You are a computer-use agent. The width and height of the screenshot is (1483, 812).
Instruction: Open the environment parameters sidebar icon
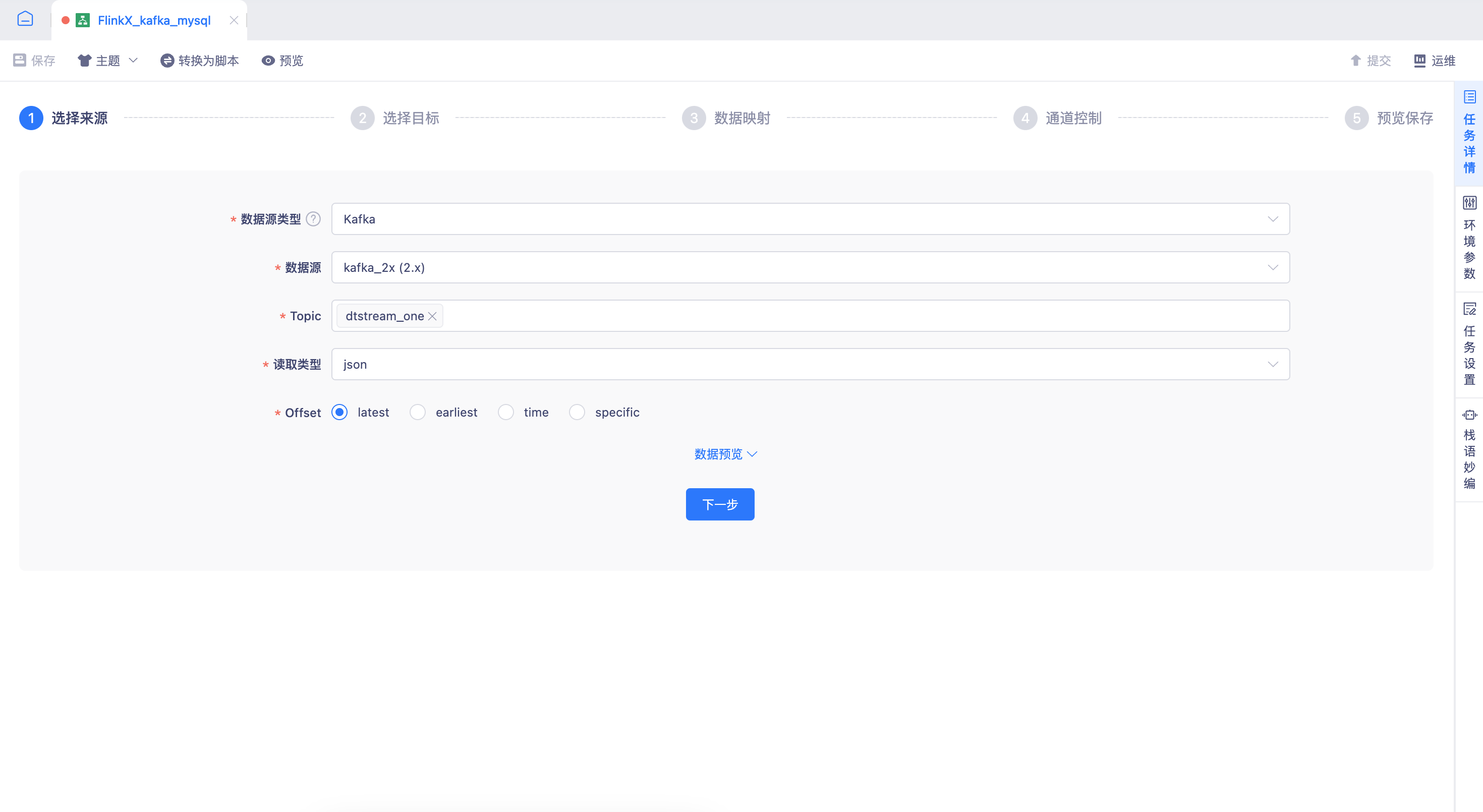(x=1469, y=203)
